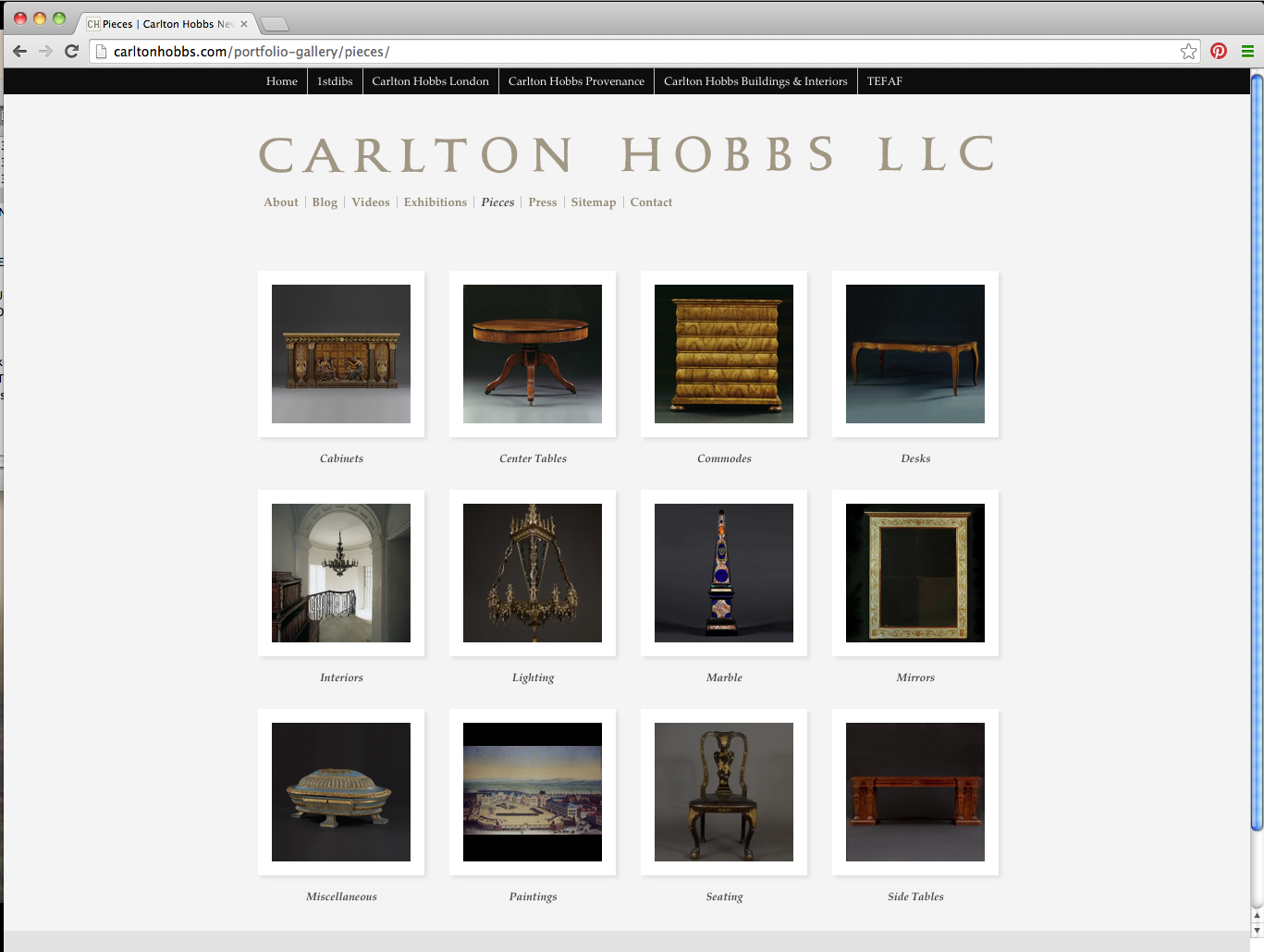Go to the Contact page
Viewport: 1264px width, 952px height.
click(x=651, y=202)
